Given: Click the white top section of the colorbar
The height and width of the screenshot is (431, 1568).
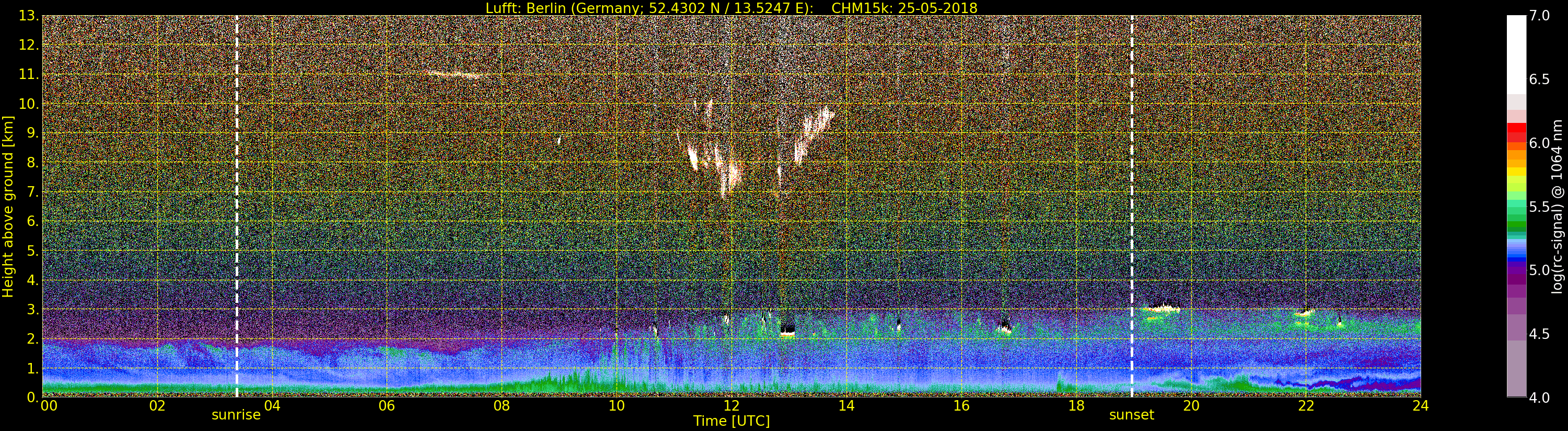Looking at the screenshot, I should click(x=1516, y=55).
